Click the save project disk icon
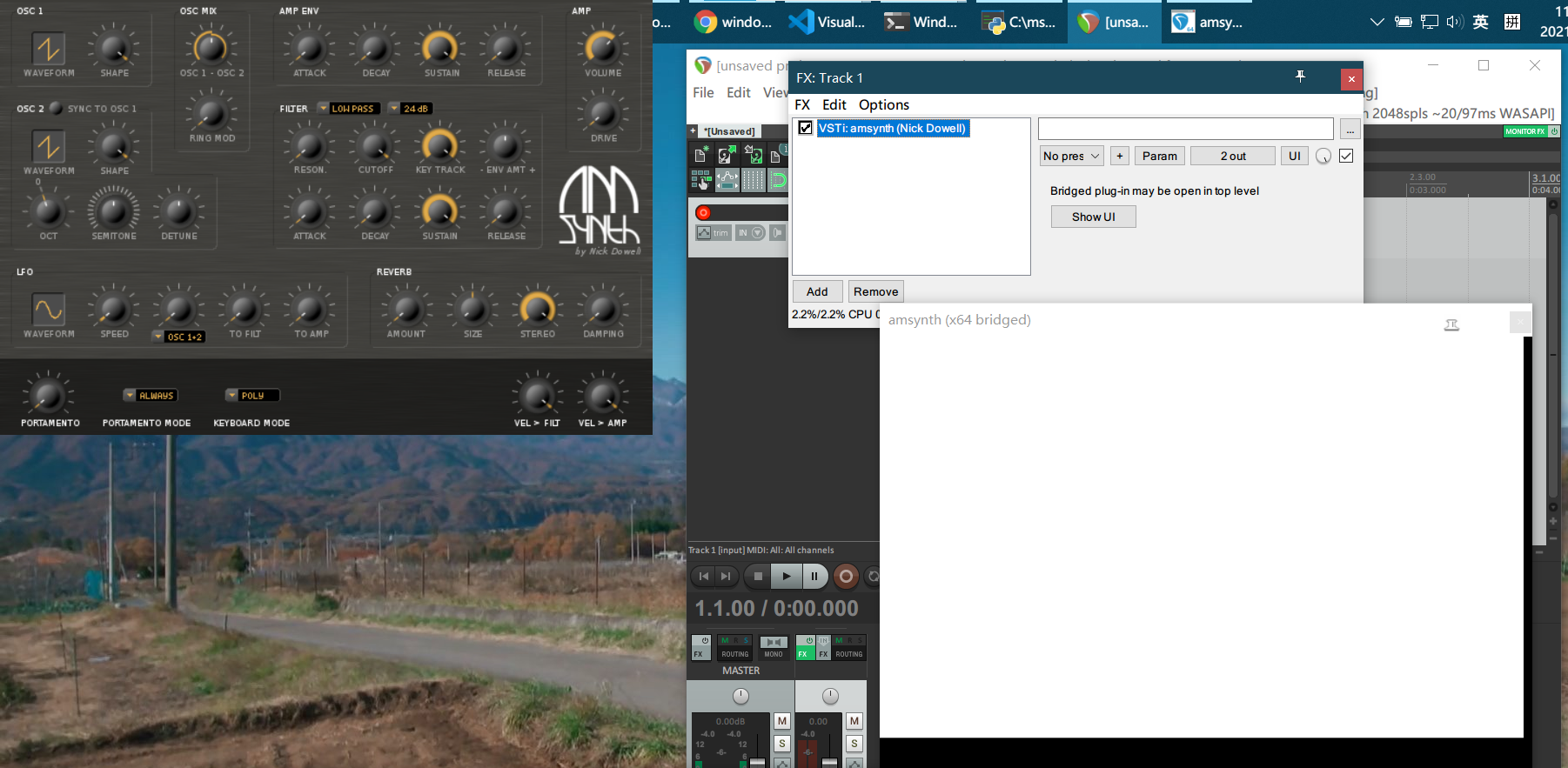1568x768 pixels. click(x=753, y=155)
